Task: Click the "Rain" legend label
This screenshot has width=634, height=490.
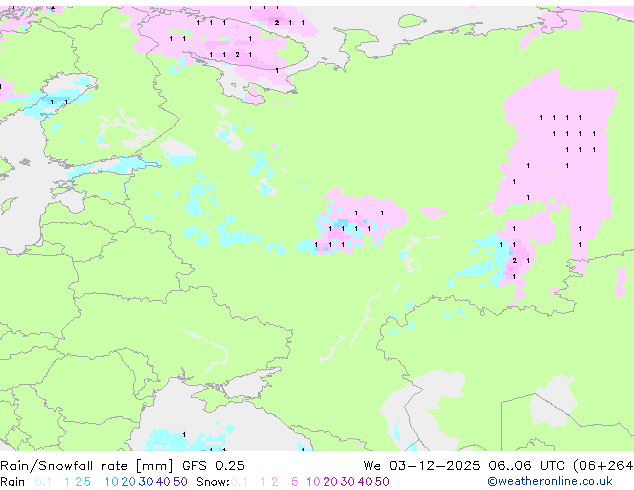Action: pyautogui.click(x=12, y=482)
